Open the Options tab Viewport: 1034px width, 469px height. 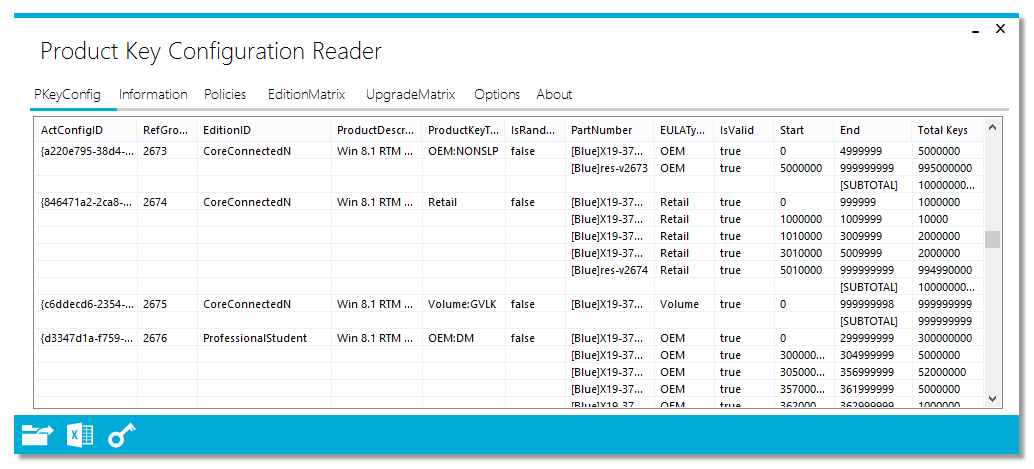tap(497, 94)
